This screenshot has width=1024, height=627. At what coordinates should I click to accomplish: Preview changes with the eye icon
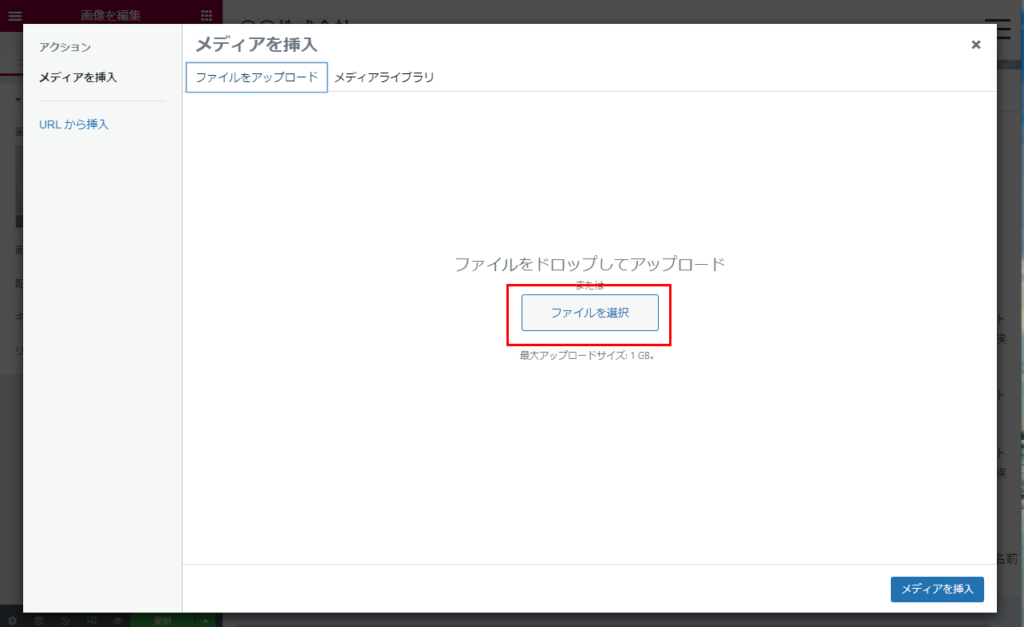117,620
